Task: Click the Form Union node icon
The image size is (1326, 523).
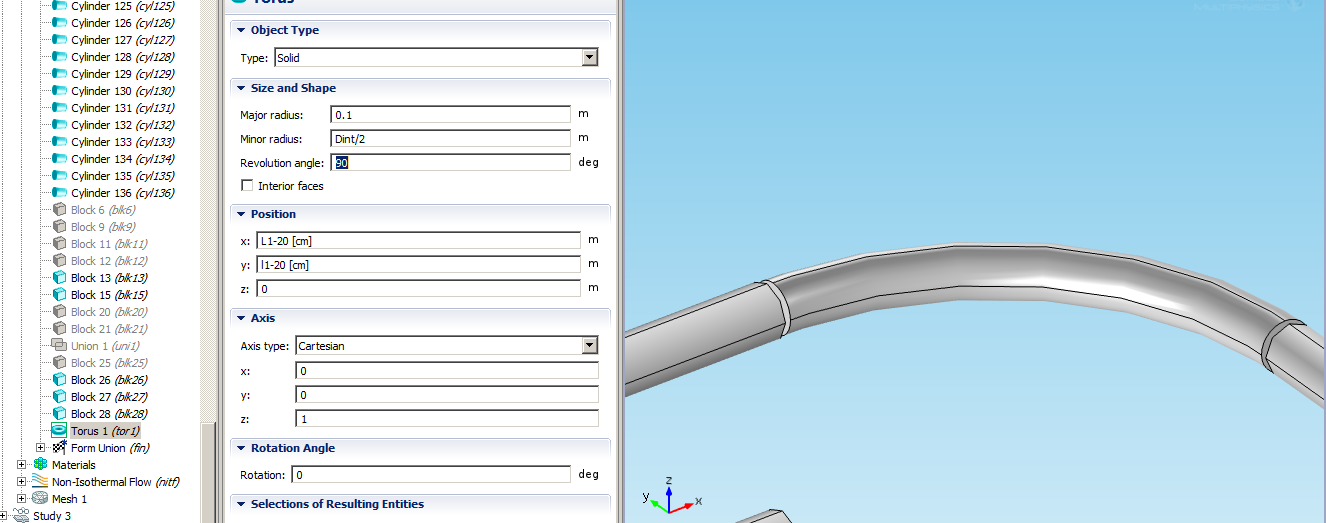Action: click(59, 448)
